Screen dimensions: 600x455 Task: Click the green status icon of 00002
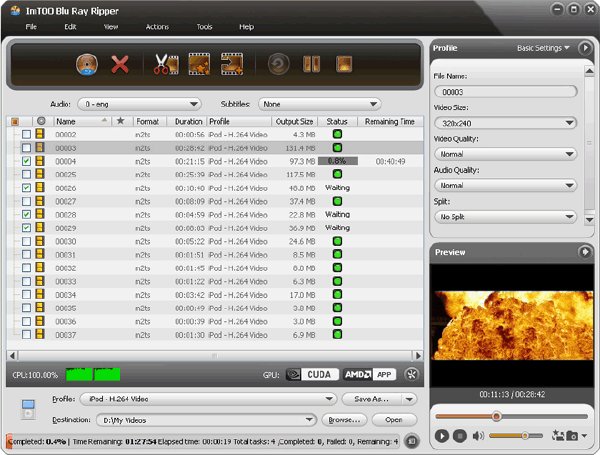click(x=337, y=134)
